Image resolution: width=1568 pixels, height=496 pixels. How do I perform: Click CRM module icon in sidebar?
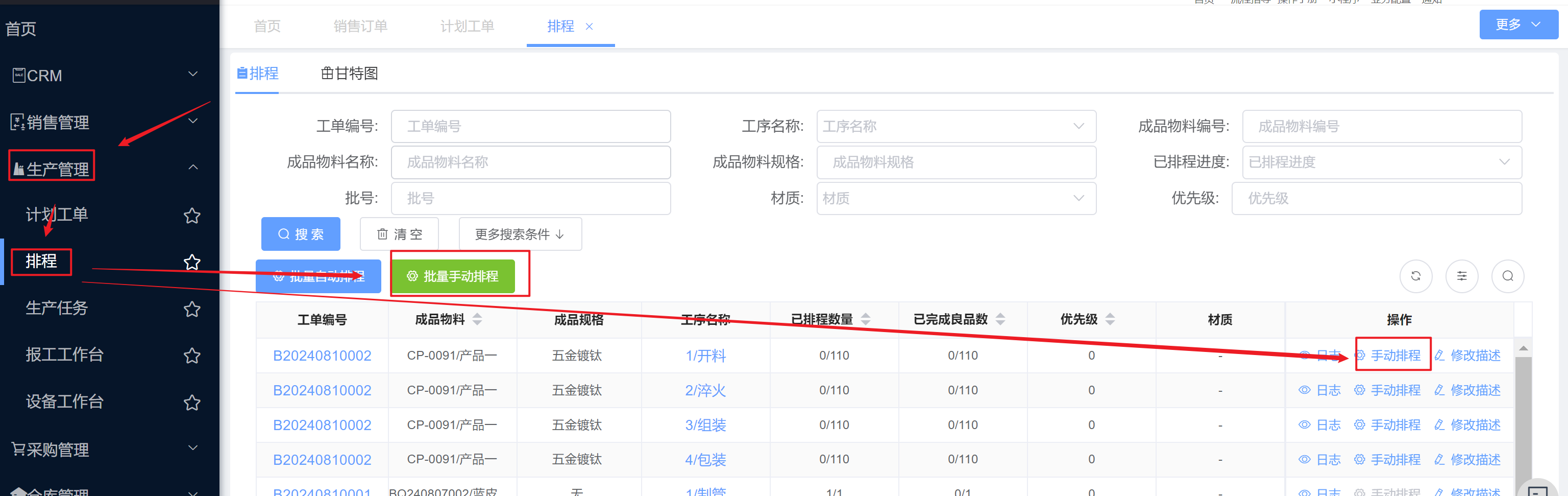(x=19, y=75)
